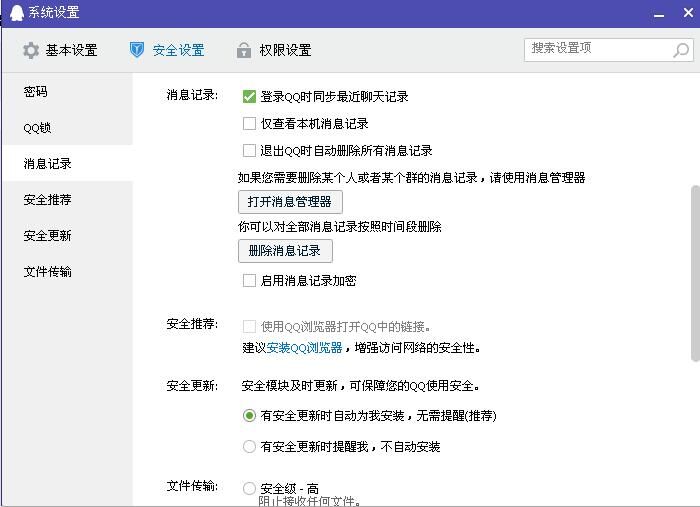Select 安全级 - 高 radio option

249,488
